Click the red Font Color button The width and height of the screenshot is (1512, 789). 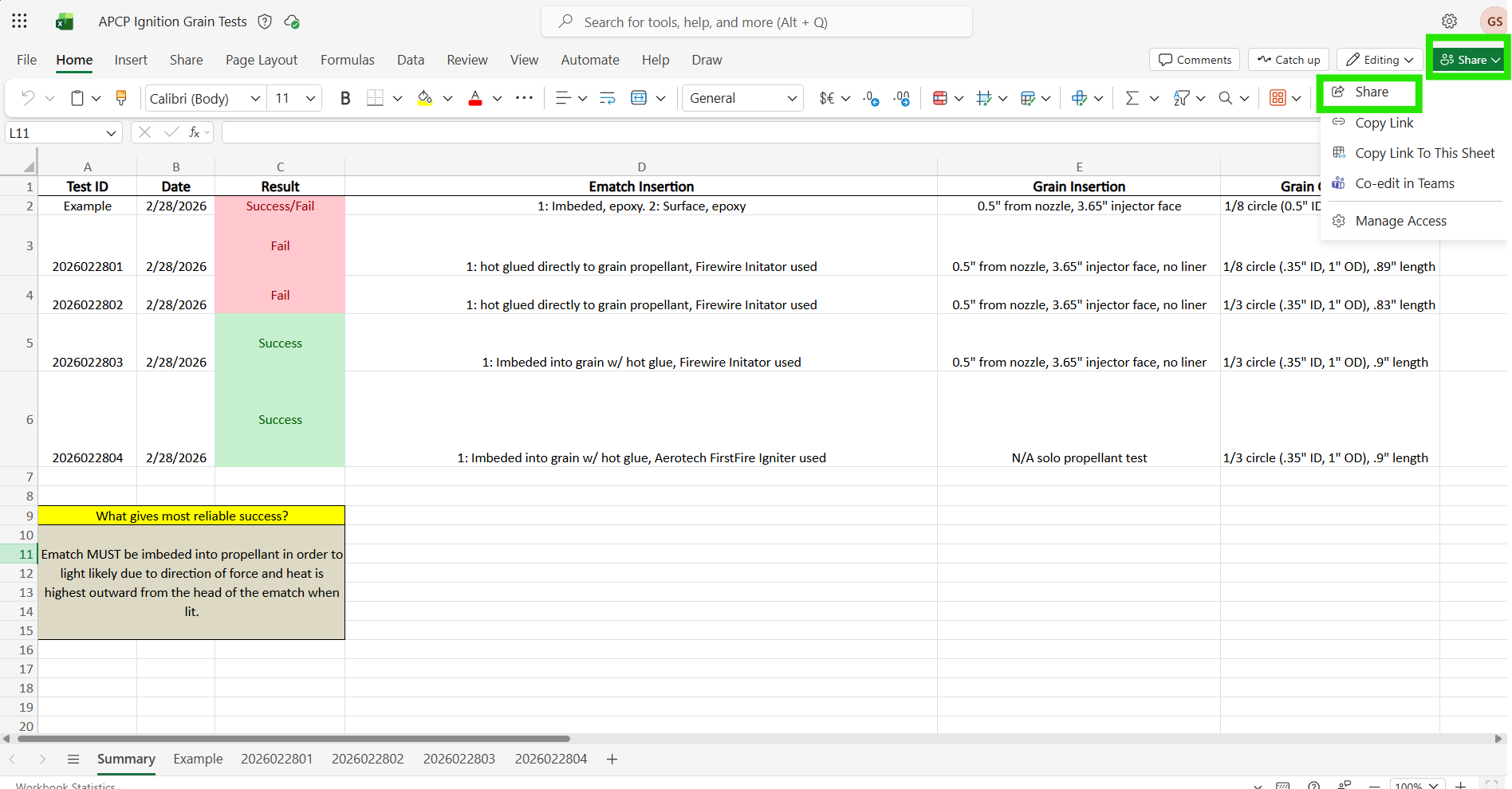(x=475, y=98)
